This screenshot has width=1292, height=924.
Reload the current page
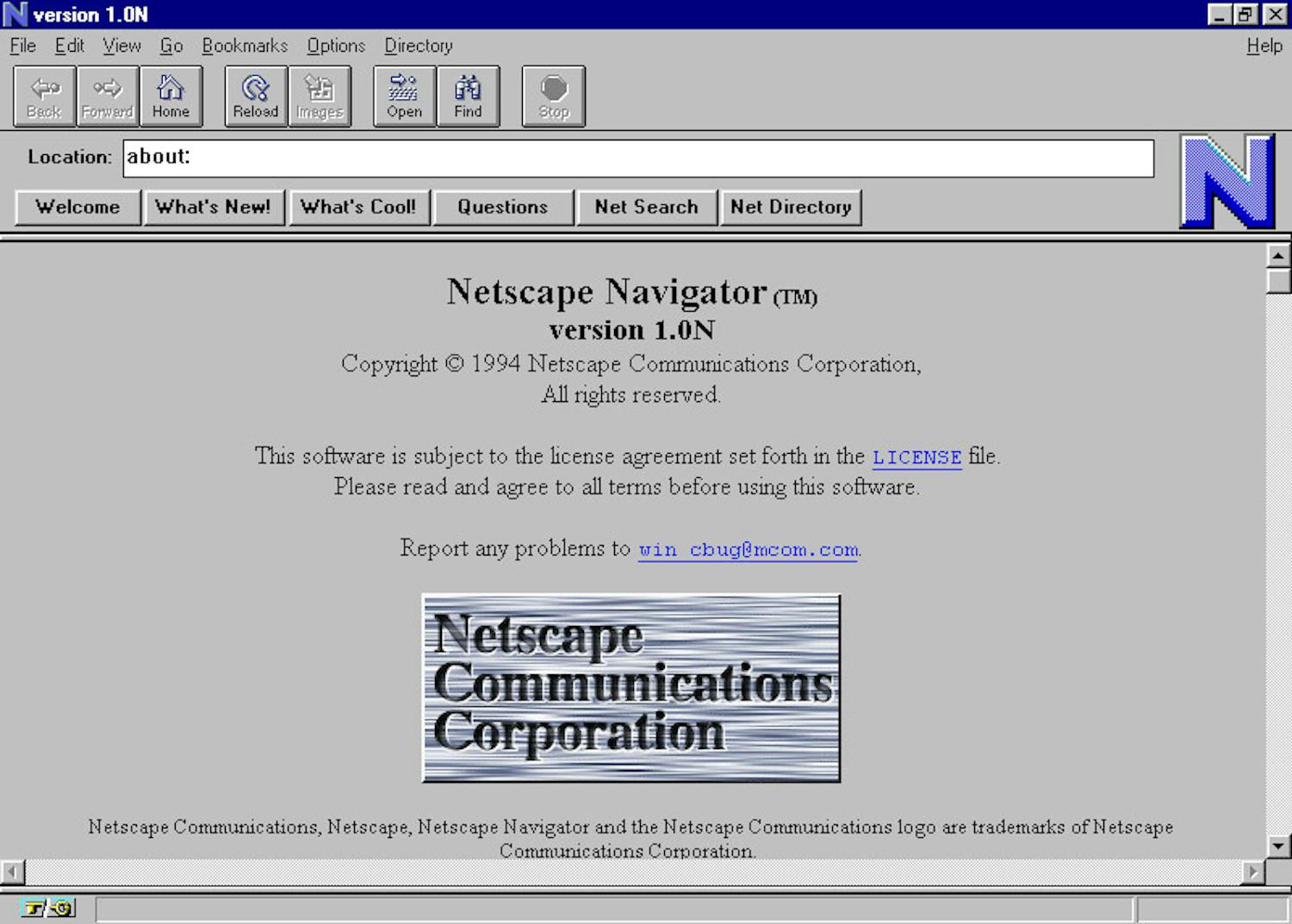point(254,95)
